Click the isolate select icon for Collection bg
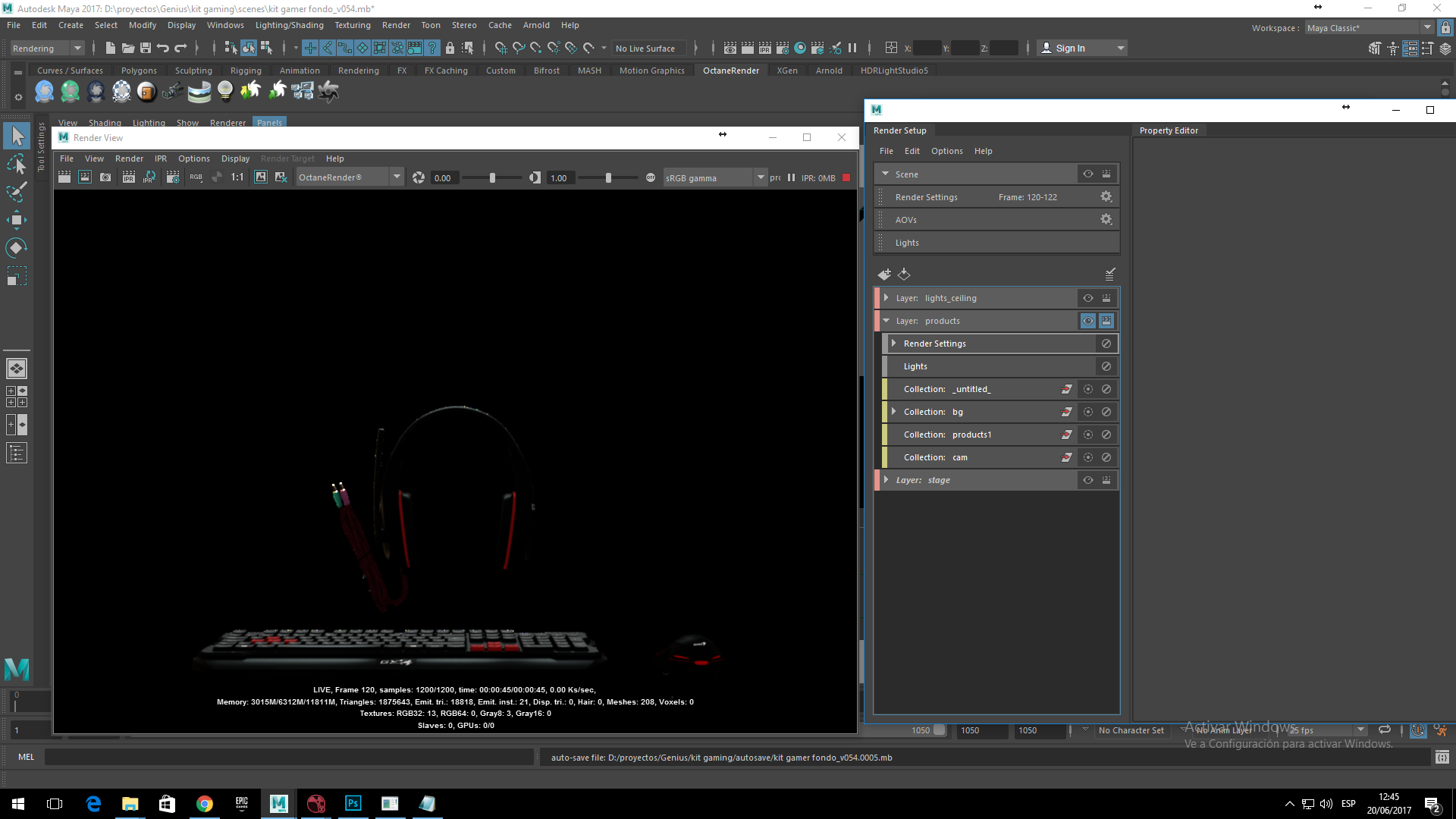The width and height of the screenshot is (1456, 819). (x=1088, y=412)
